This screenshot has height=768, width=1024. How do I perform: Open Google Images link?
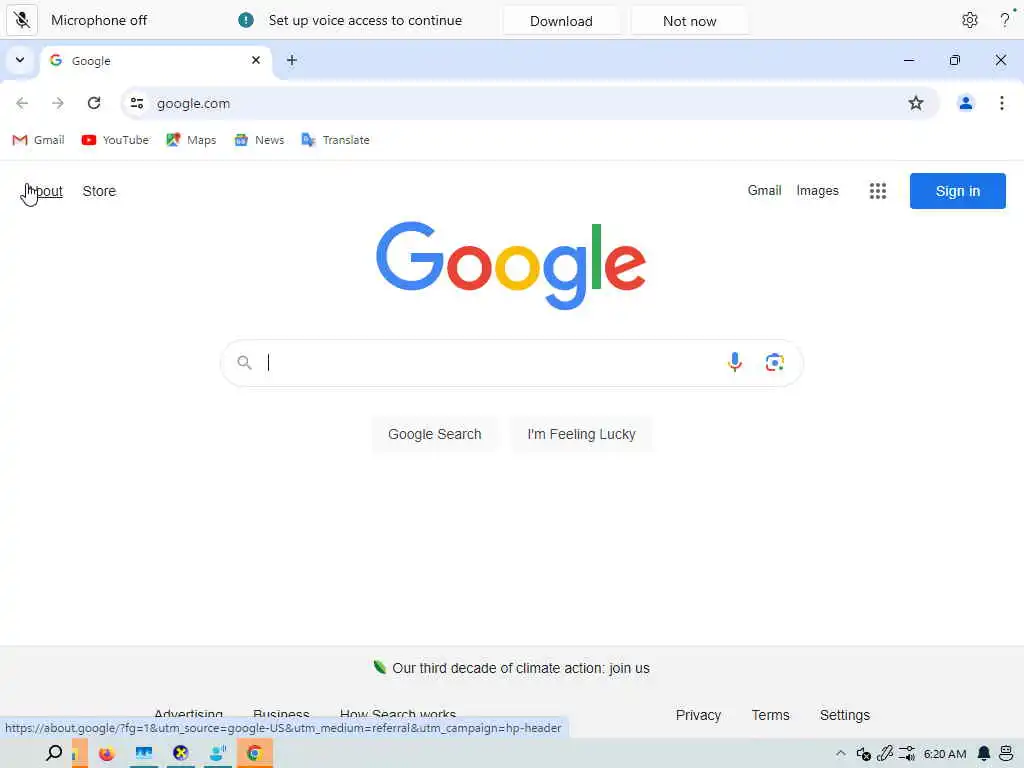(817, 191)
